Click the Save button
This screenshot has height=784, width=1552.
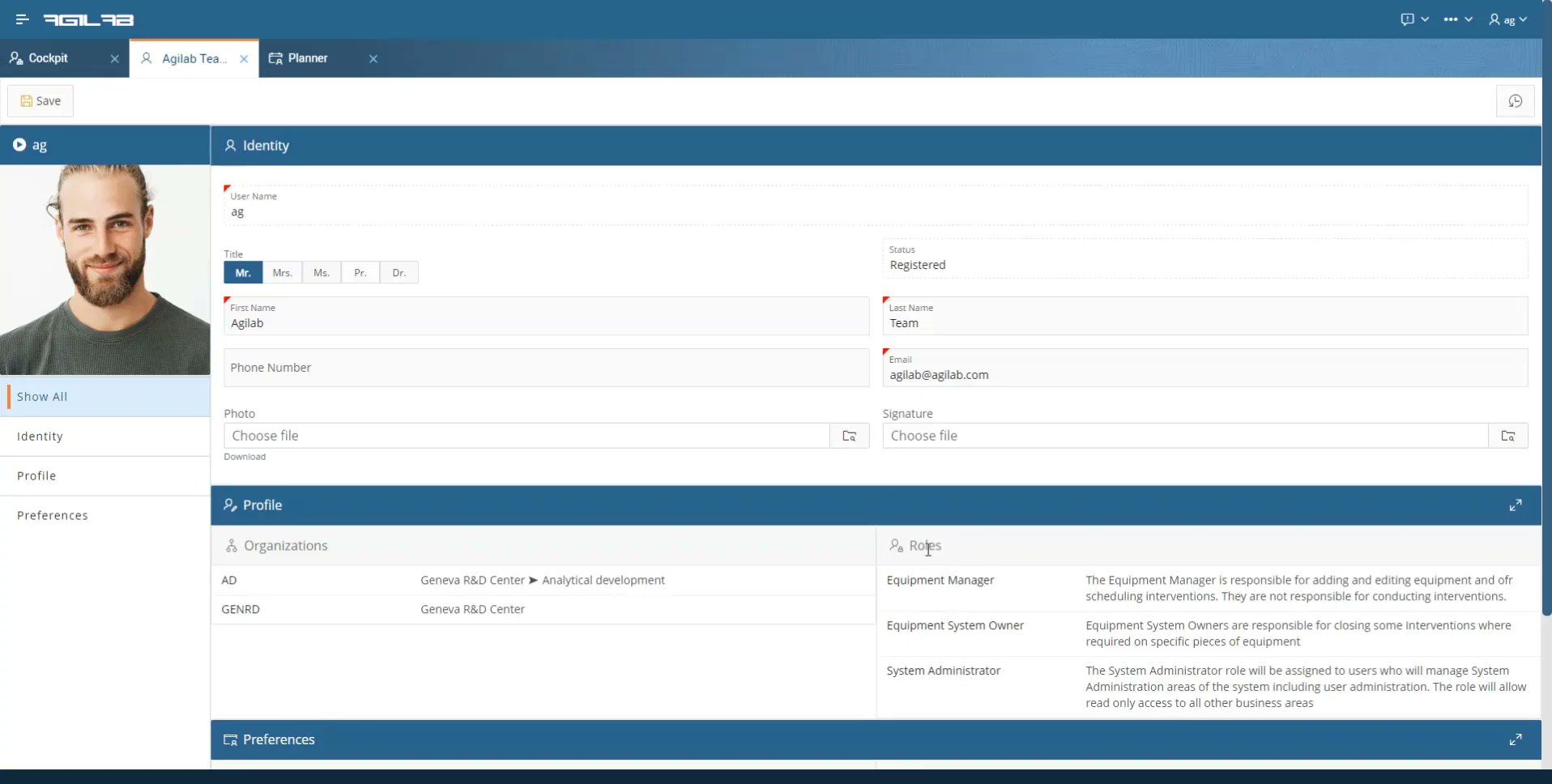(x=40, y=100)
